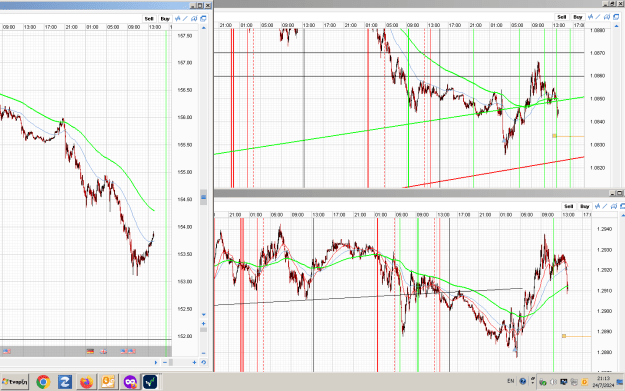
Task: Click horizontal zoom slider handle below left chart
Action: coord(171,362)
